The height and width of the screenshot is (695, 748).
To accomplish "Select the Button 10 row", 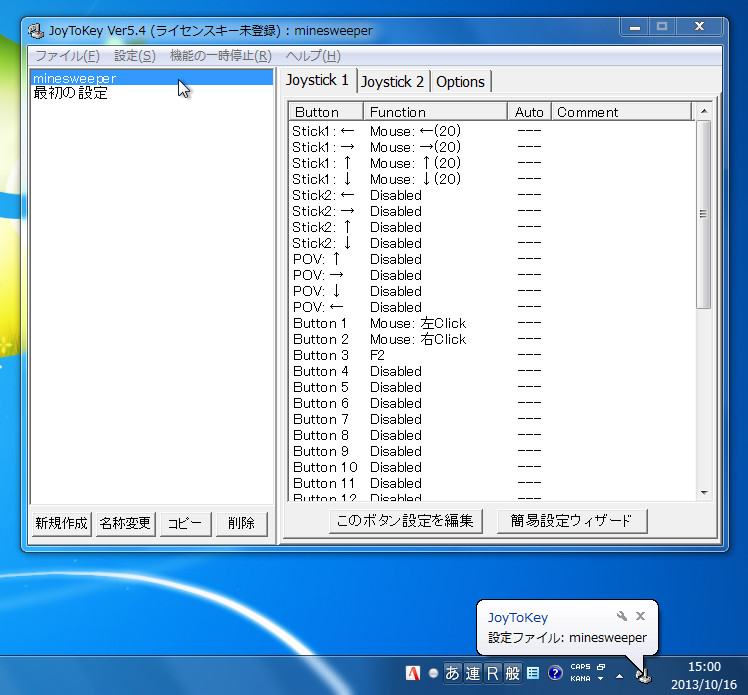I will [x=492, y=467].
